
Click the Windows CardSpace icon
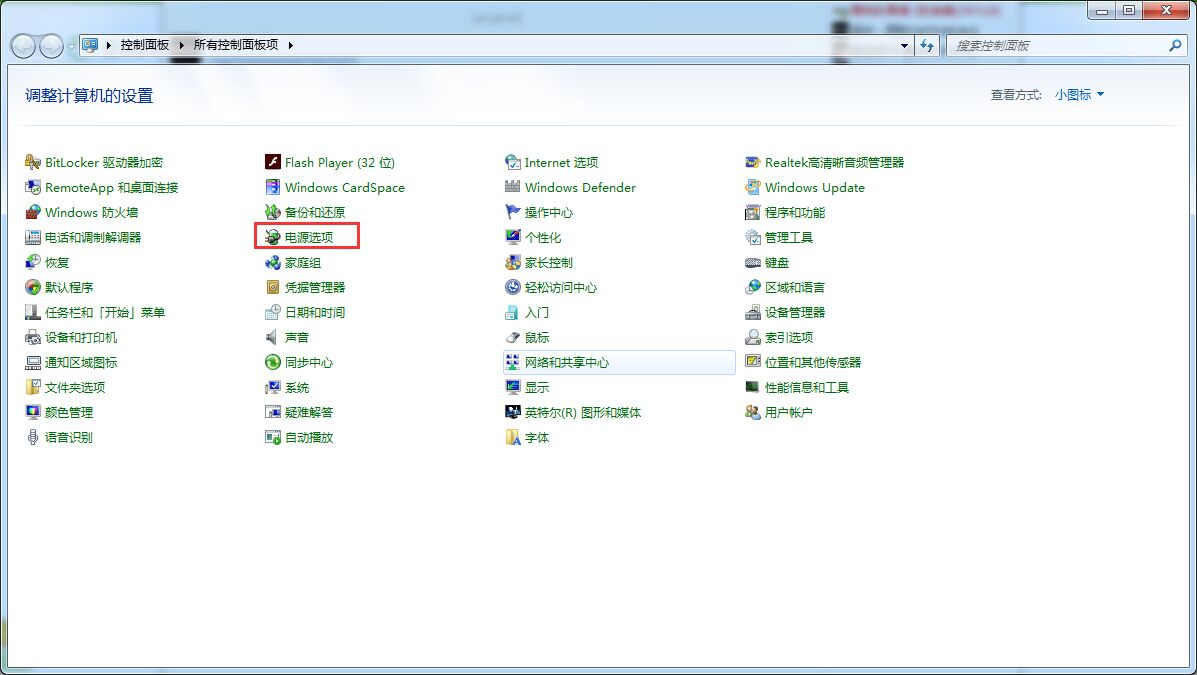(273, 187)
